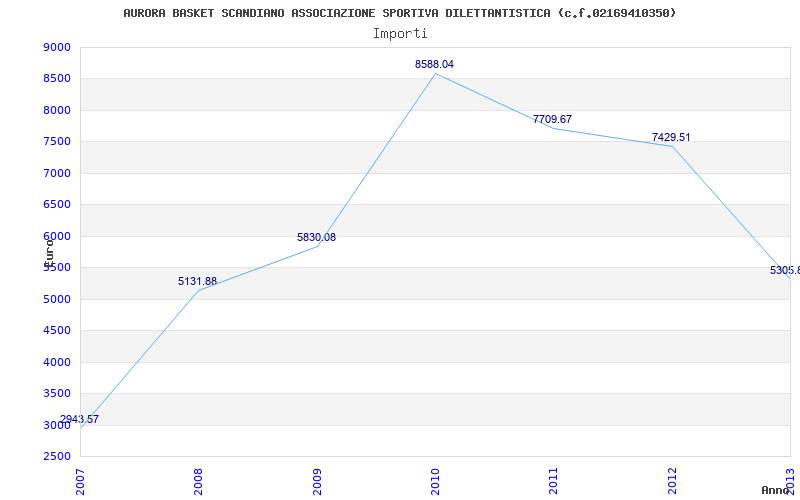Image resolution: width=800 pixels, height=500 pixels.
Task: Select the 5830.08 value label
Action: [x=316, y=237]
